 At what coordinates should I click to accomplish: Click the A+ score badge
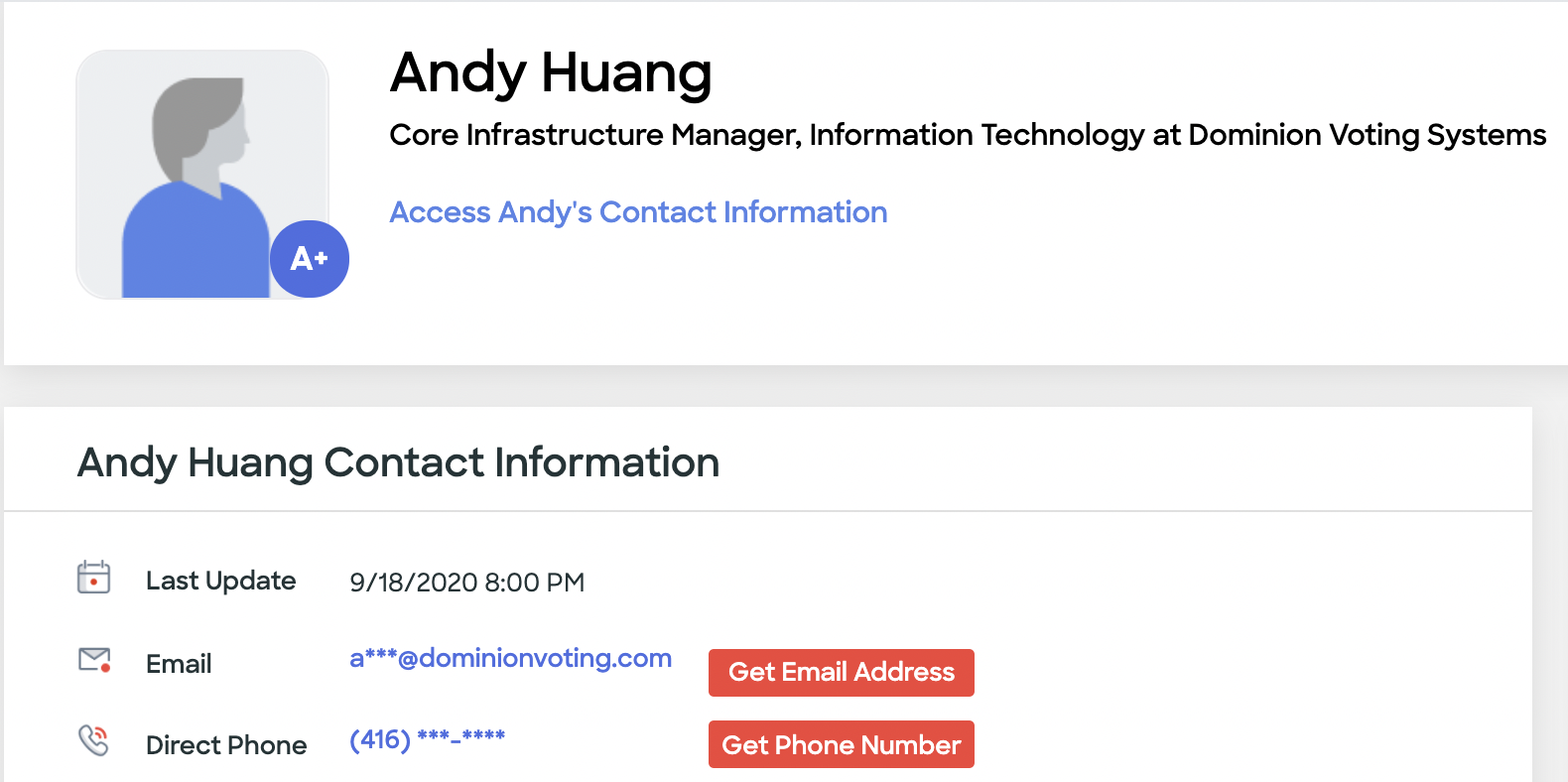tap(309, 259)
